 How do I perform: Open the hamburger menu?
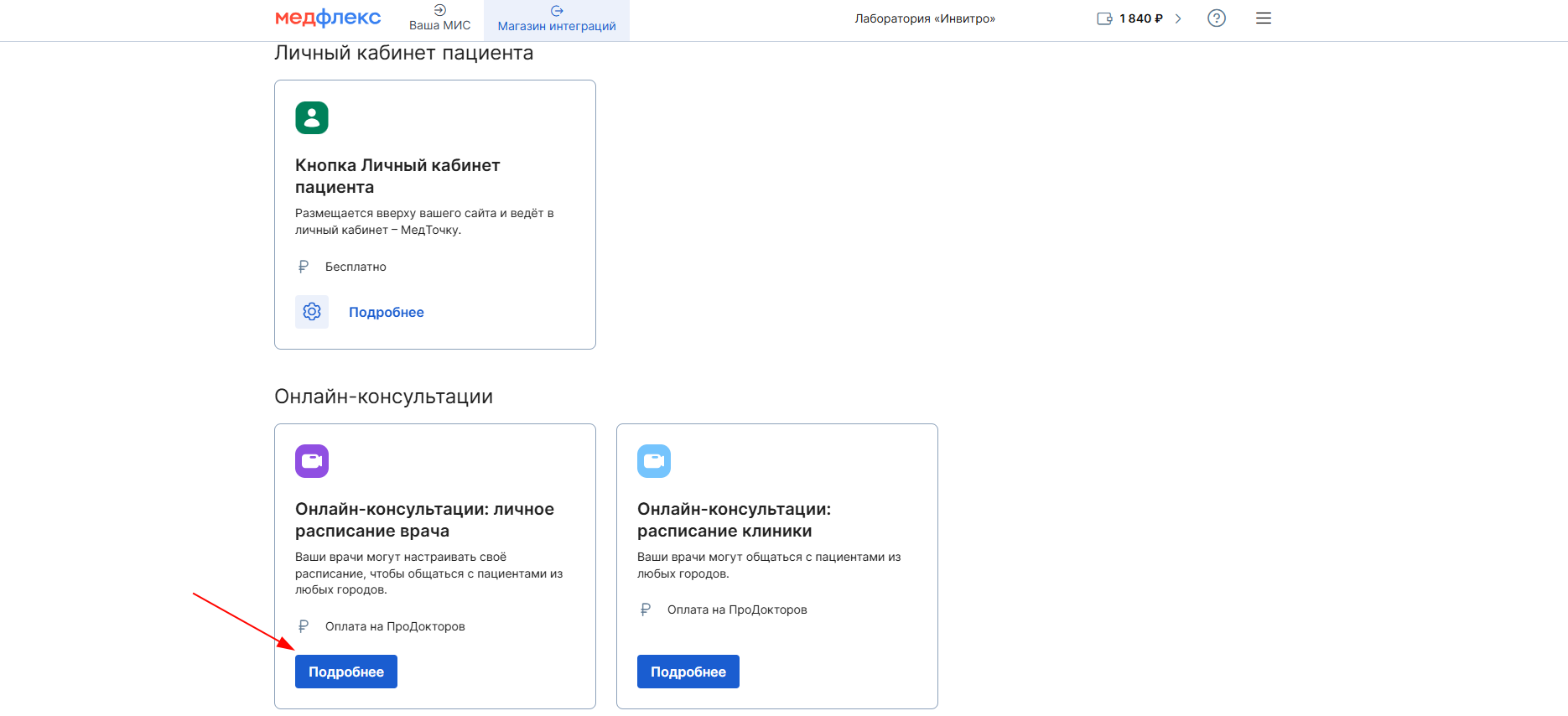(x=1264, y=18)
